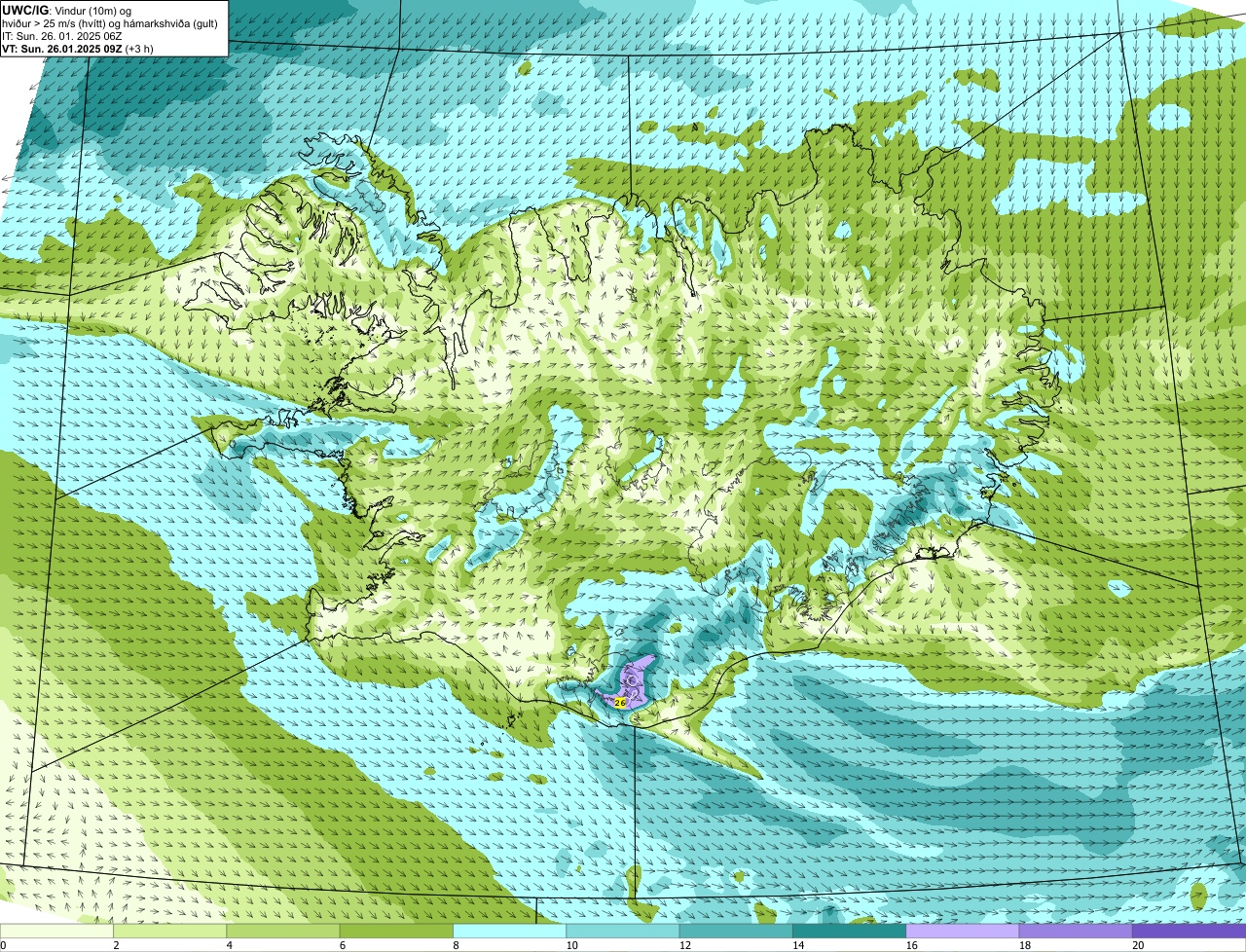Viewport: 1246px width, 952px height.
Task: Click the 'hviður > 25 m/s (hvítt)' description line
Action: pos(109,23)
